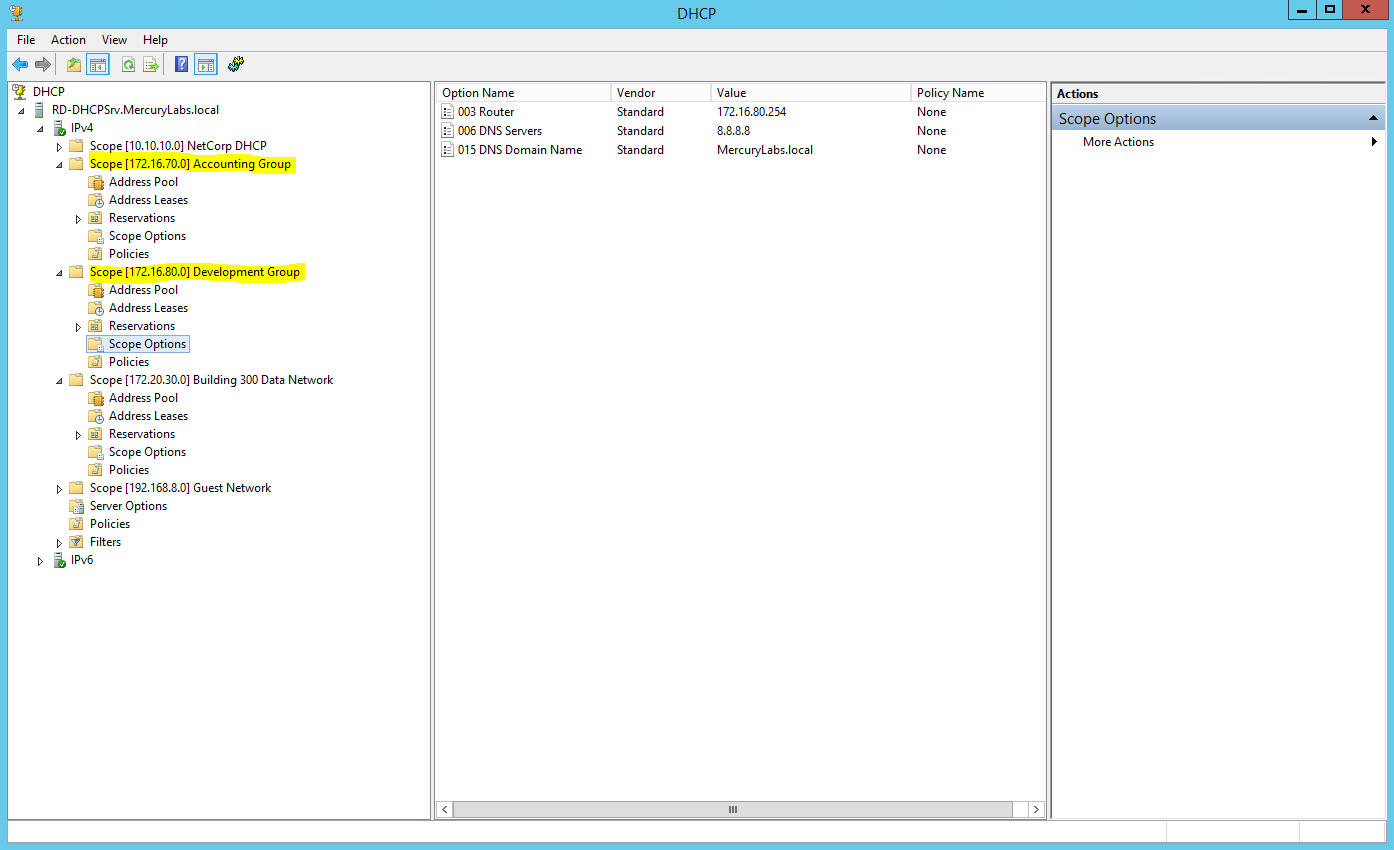Screen dimensions: 1394x850
Task: Click the 003 Router option icon
Action: coord(448,112)
